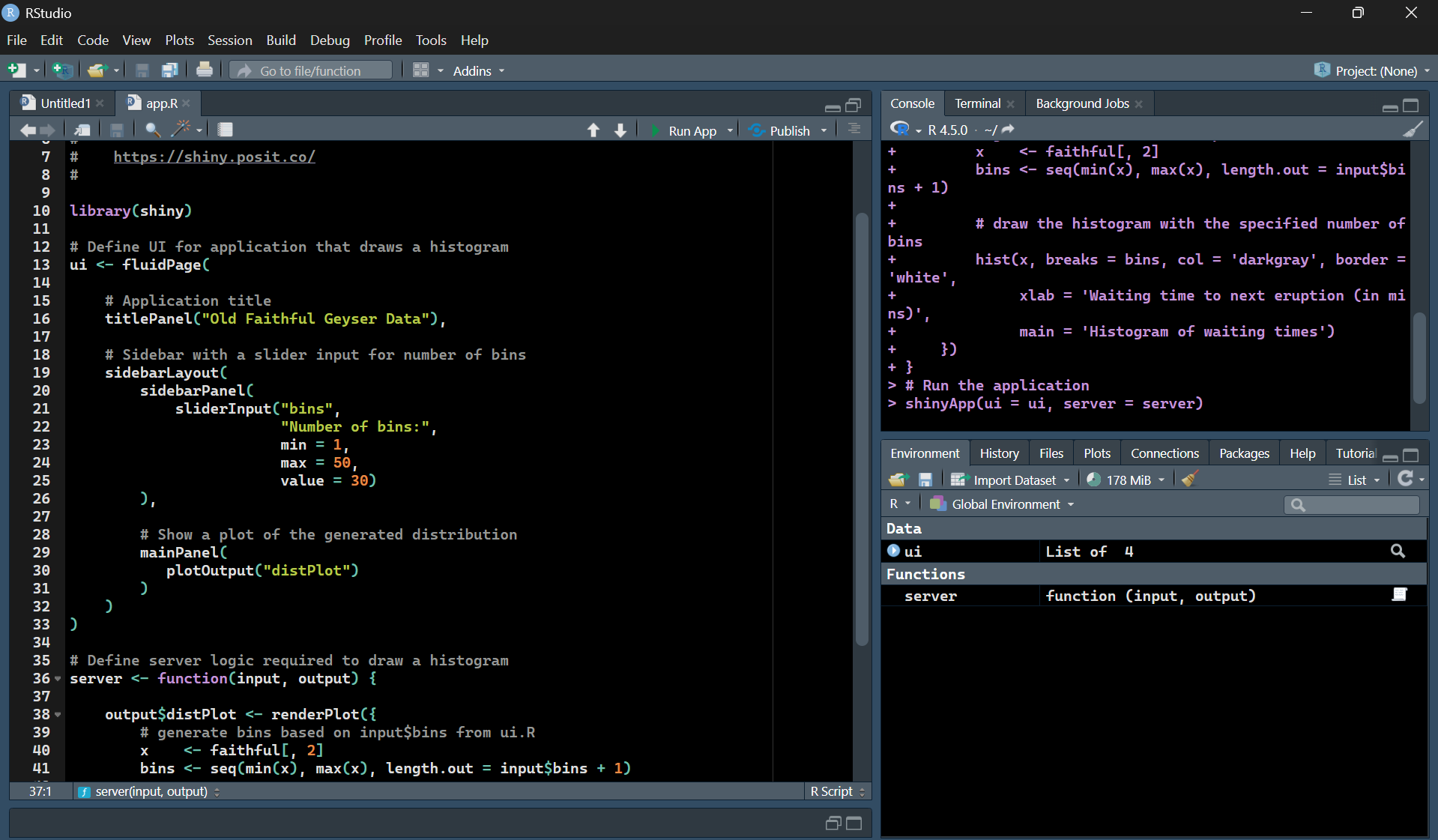Viewport: 1438px width, 840px height.
Task: Compile report notebook icon in editor toolbar
Action: pyautogui.click(x=225, y=130)
